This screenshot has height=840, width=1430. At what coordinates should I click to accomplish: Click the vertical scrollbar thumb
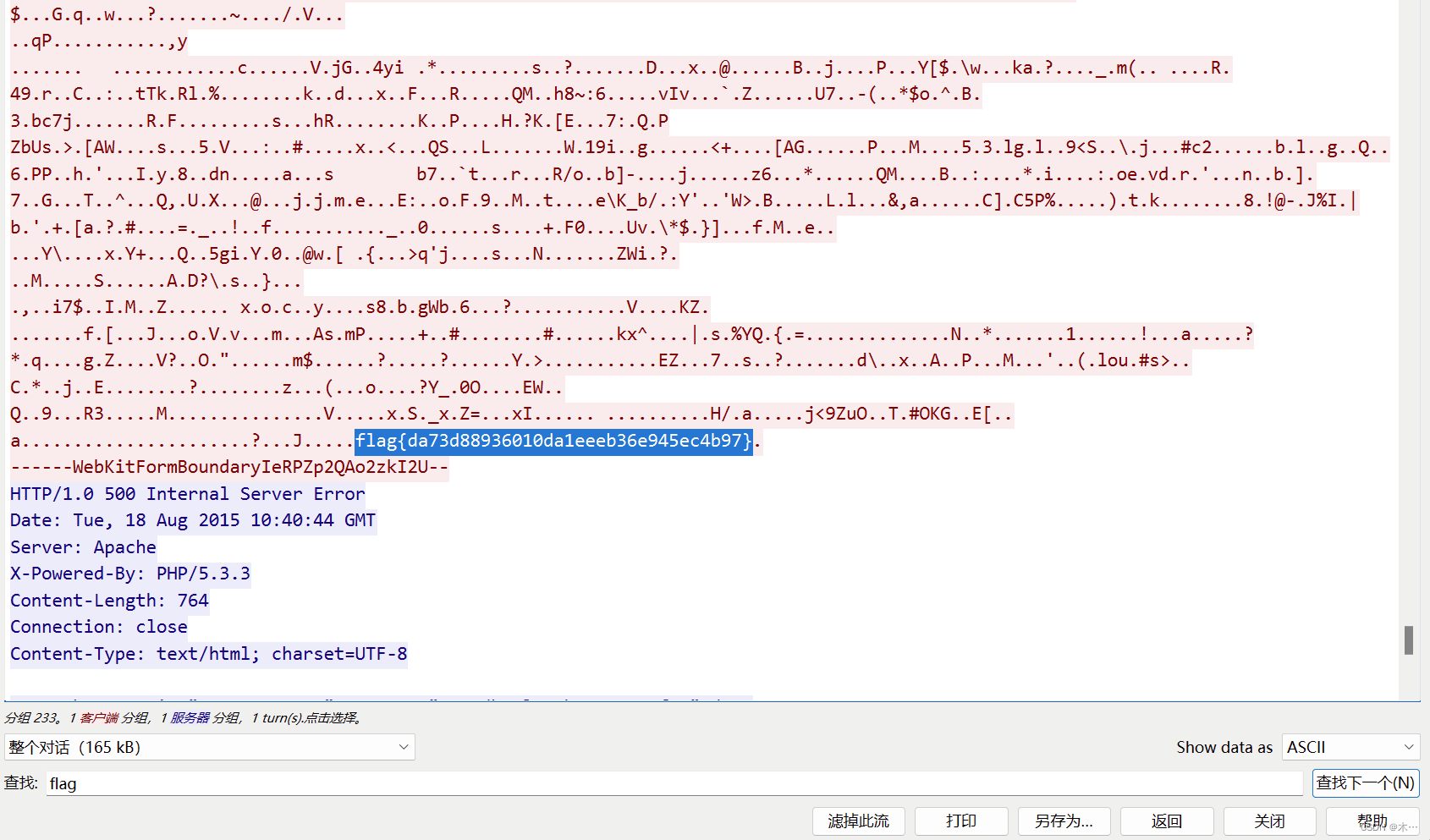[x=1408, y=641]
